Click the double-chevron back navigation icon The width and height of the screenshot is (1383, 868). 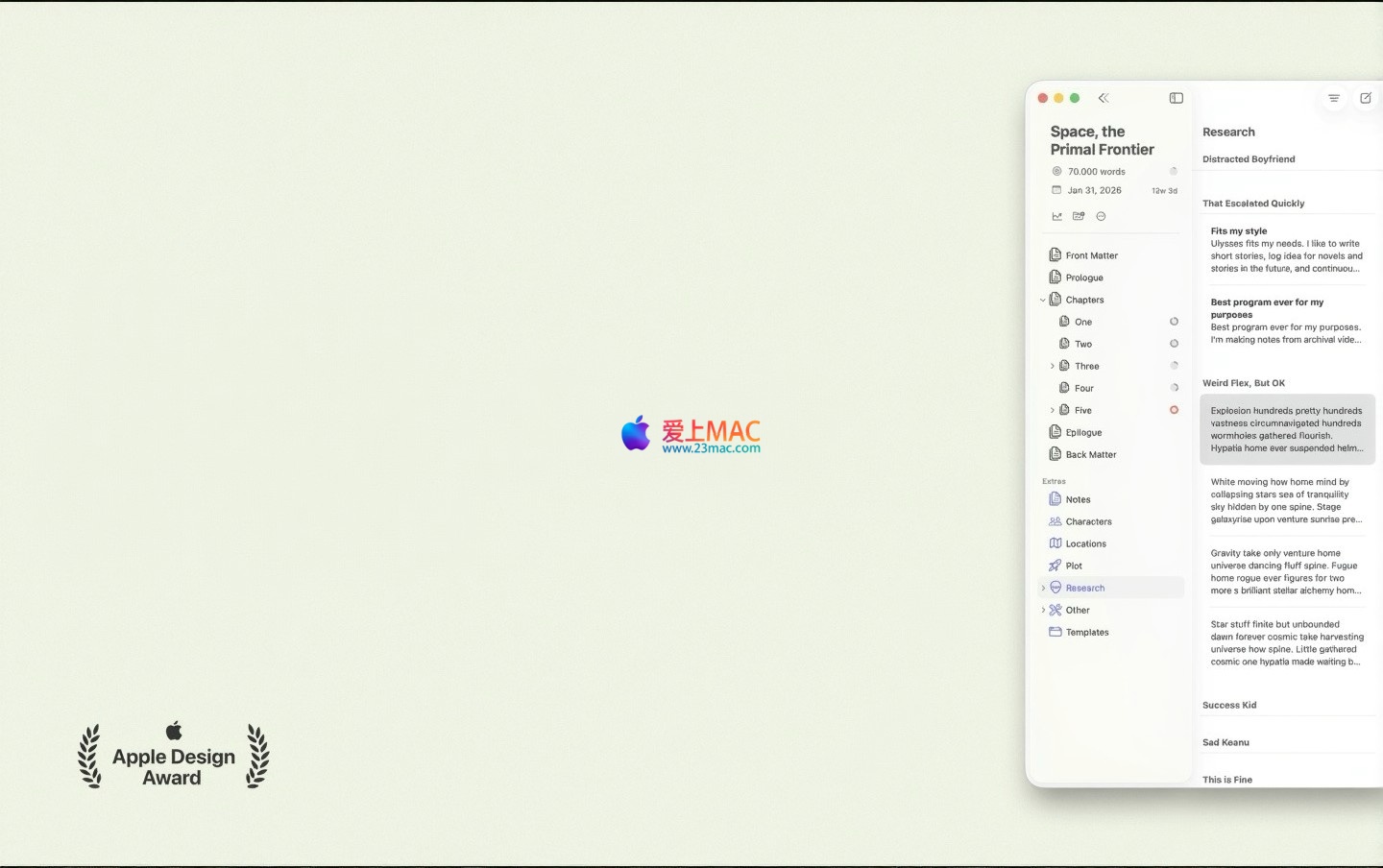click(x=1104, y=98)
